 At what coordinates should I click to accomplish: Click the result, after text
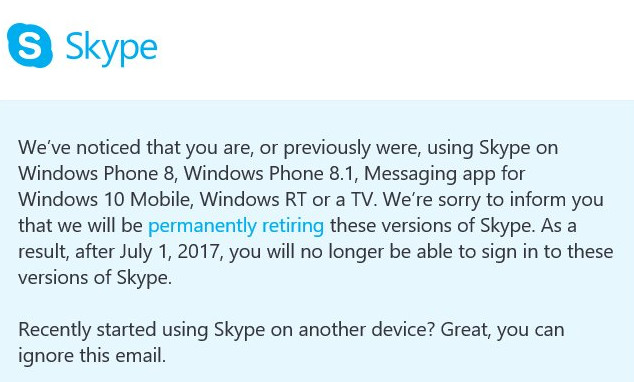(x=67, y=252)
